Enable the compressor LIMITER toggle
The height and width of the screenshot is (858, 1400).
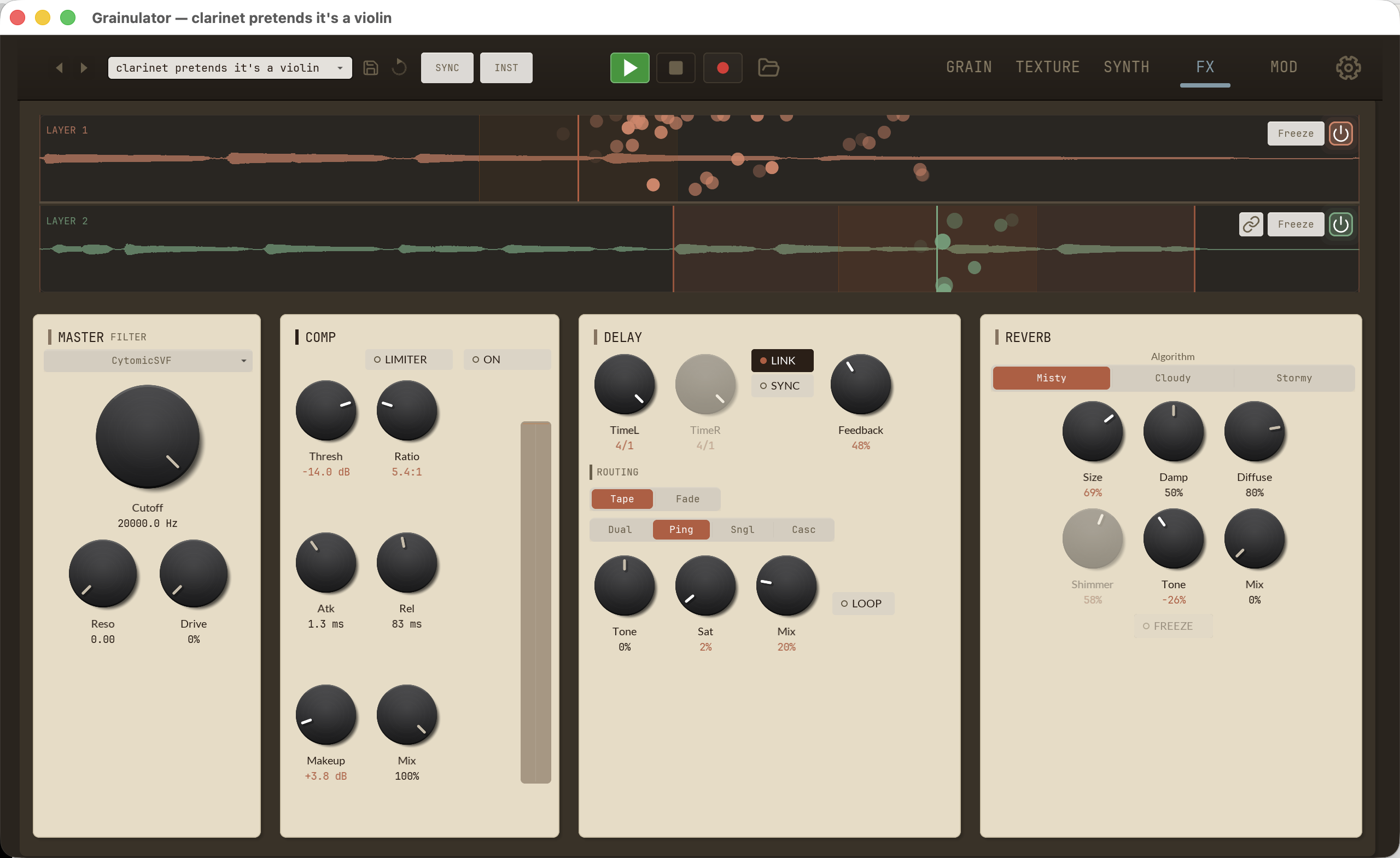tap(409, 360)
